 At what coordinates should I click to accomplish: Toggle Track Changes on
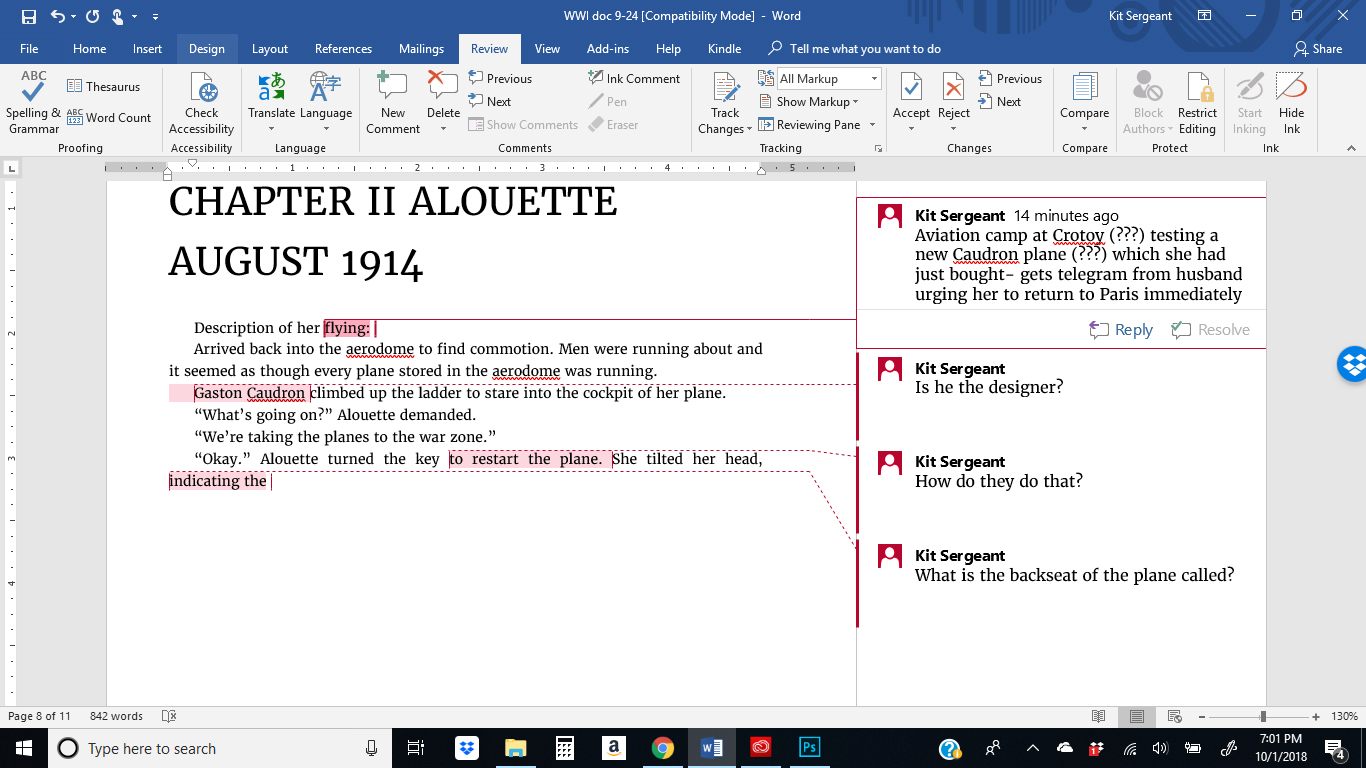[x=725, y=90]
